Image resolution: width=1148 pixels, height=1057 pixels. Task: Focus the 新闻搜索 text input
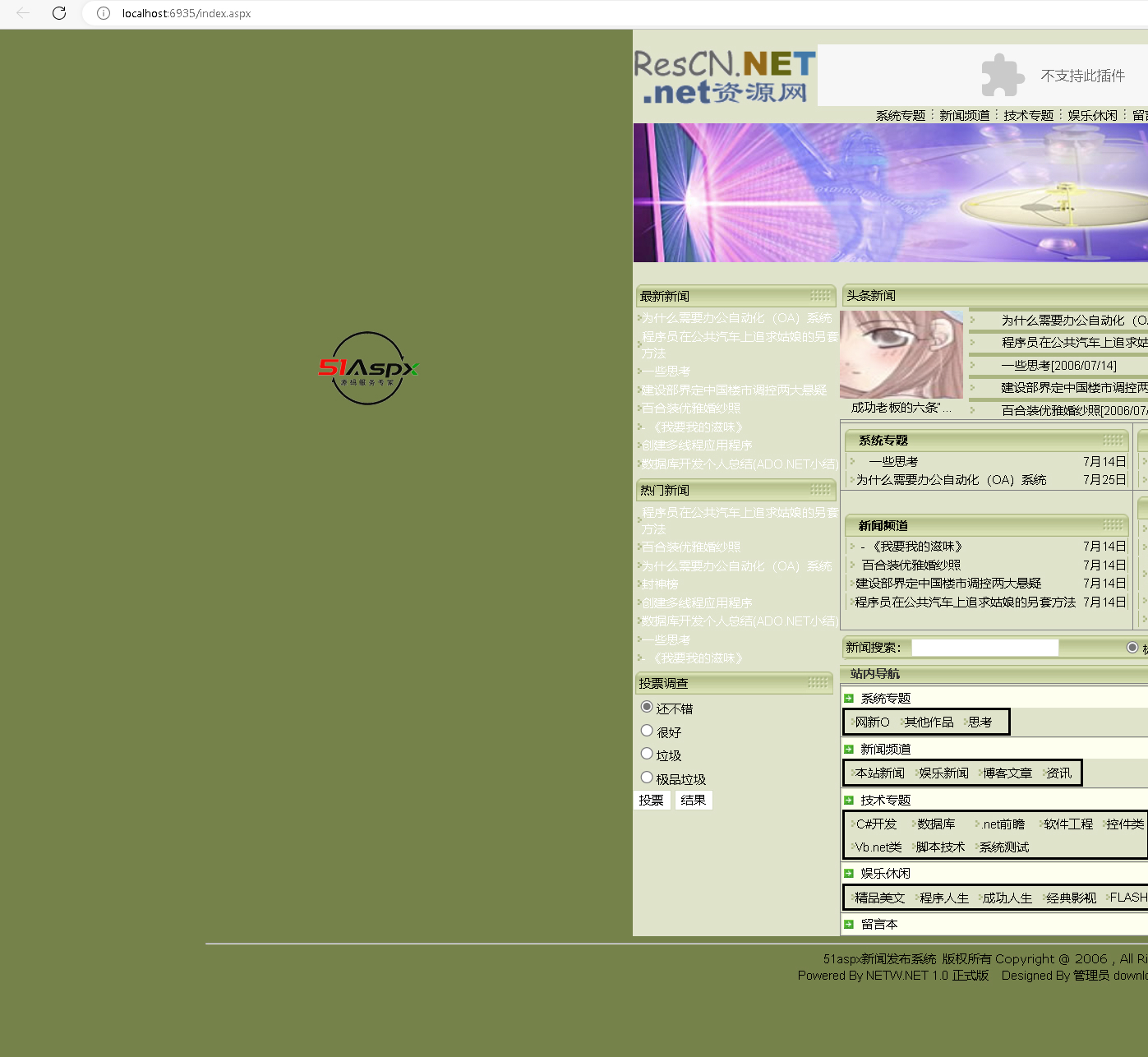click(x=984, y=648)
